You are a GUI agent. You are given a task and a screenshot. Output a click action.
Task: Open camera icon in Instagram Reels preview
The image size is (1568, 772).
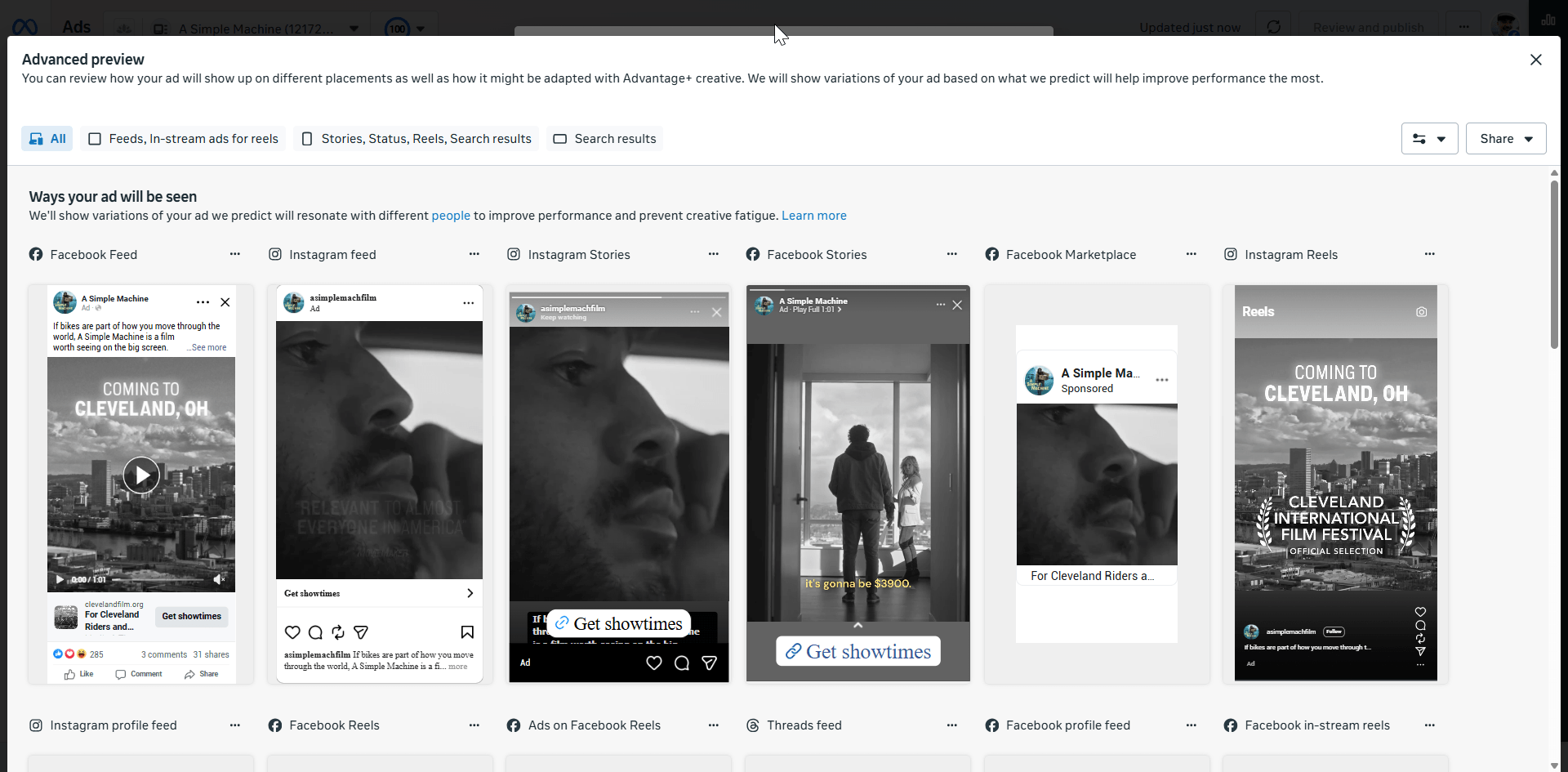click(1422, 312)
